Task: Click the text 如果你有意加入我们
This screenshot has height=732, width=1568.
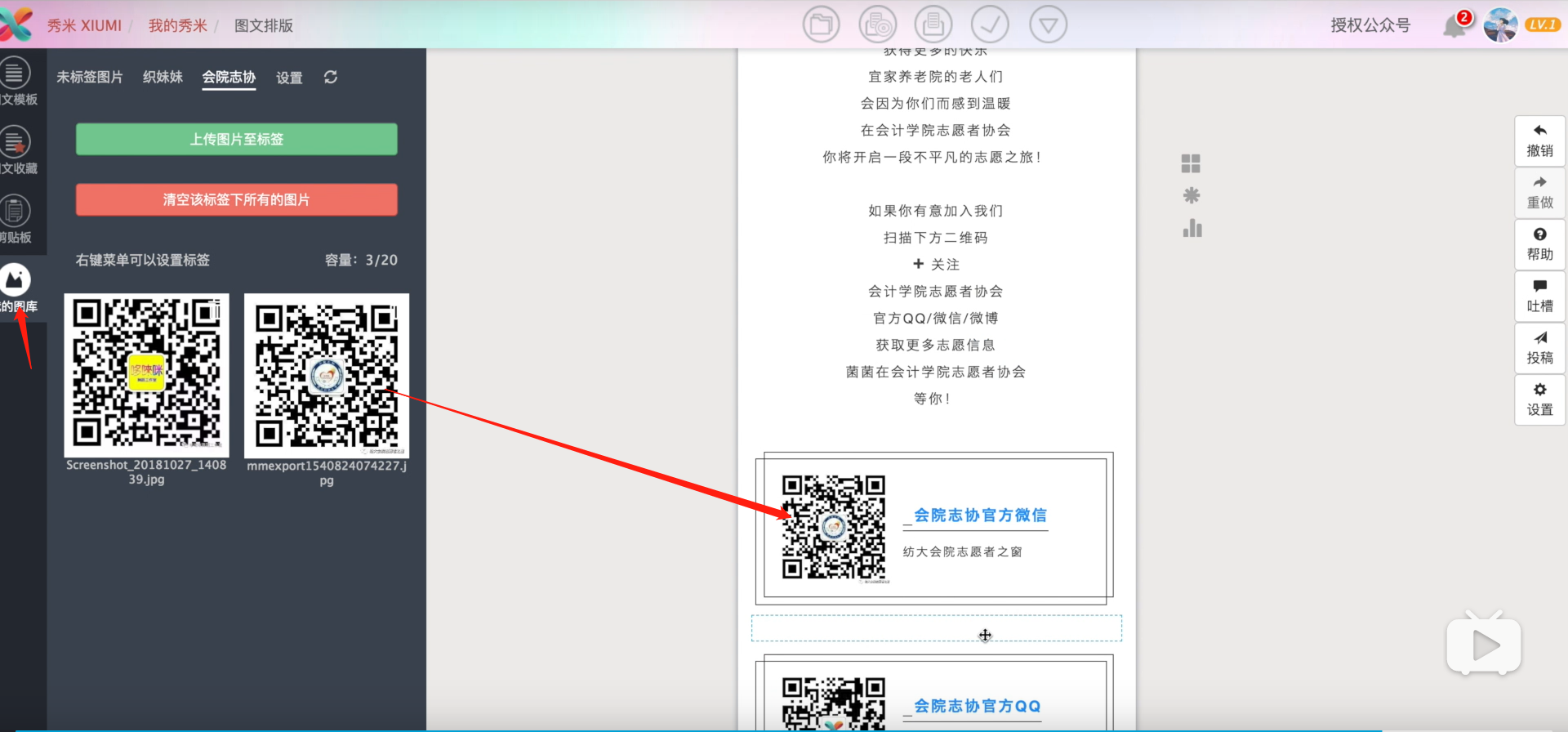Action: (x=935, y=211)
